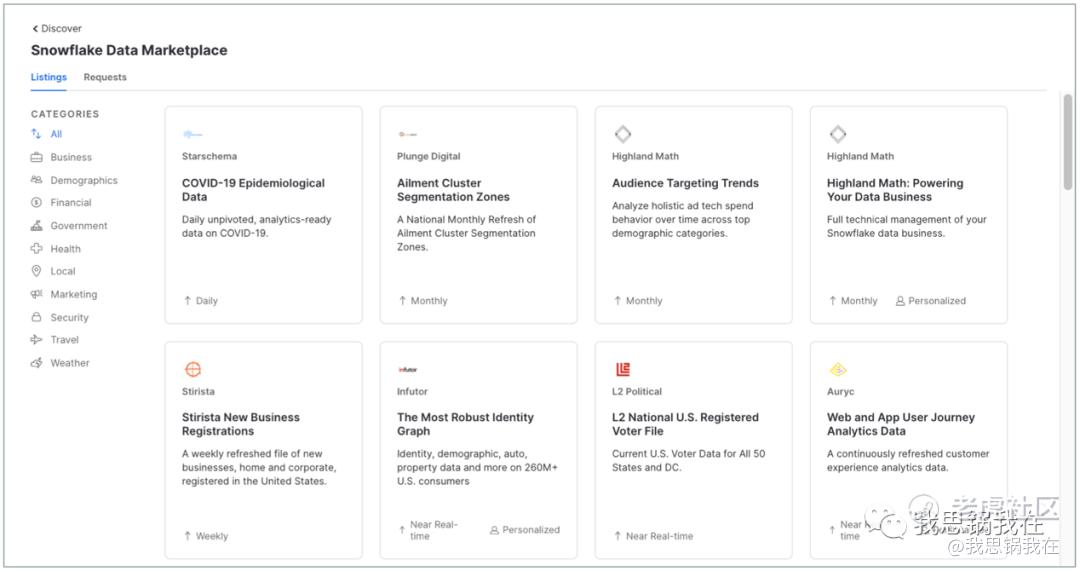Switch to the Listings tab
The image size is (1080, 571).
pos(49,77)
